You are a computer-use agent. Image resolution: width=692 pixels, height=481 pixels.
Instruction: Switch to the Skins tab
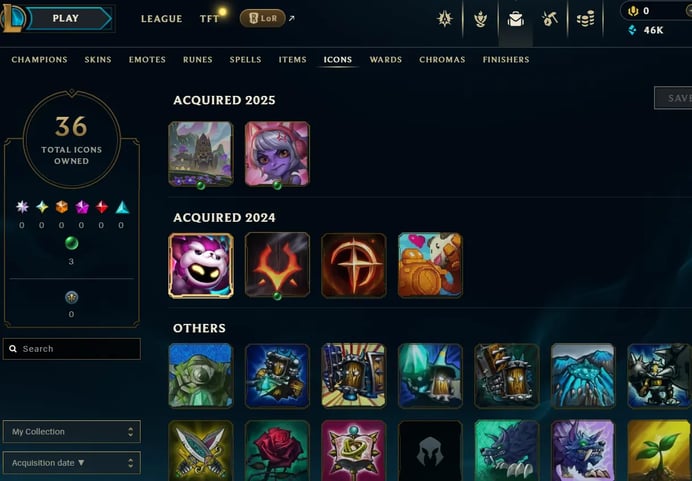click(98, 60)
